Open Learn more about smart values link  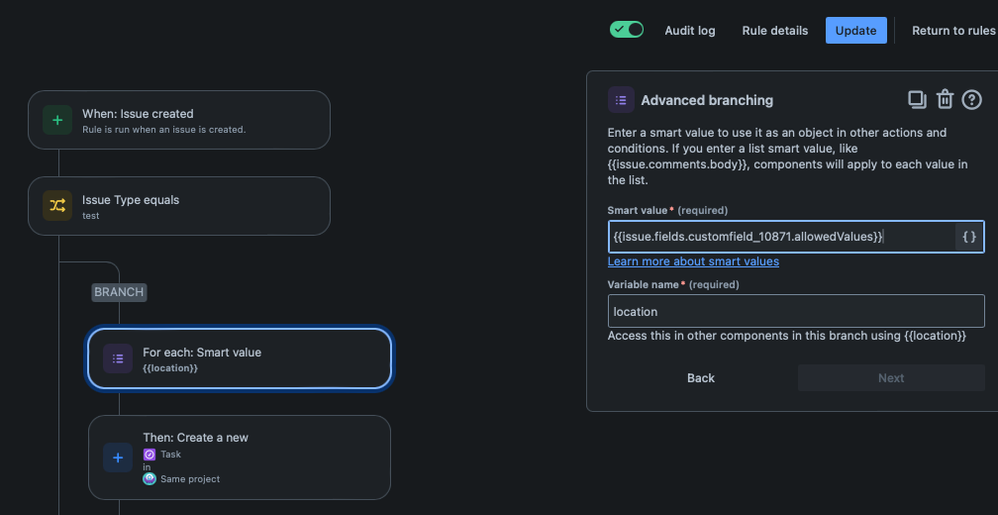[693, 262]
